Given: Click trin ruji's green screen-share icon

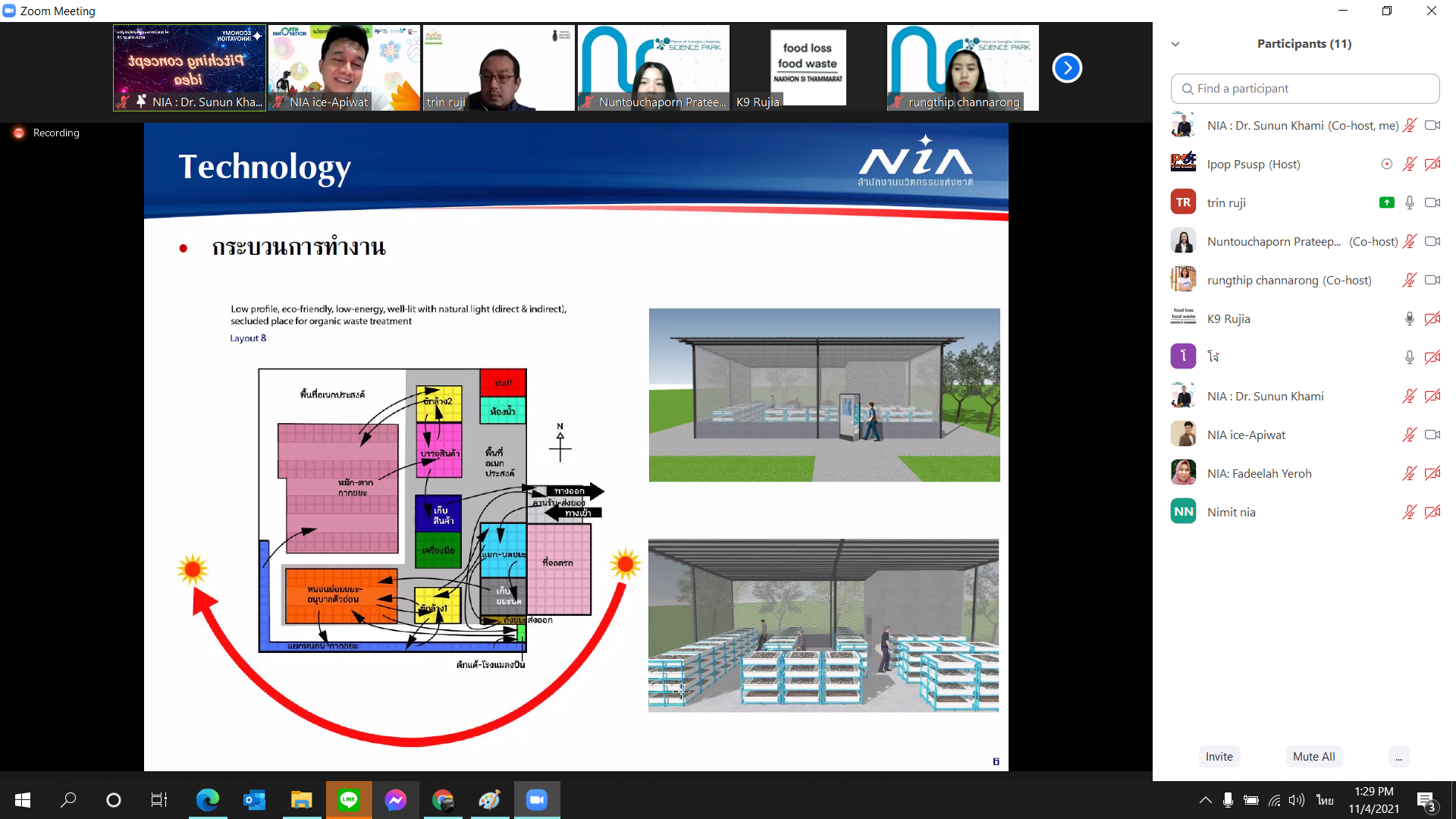Looking at the screenshot, I should (1386, 202).
